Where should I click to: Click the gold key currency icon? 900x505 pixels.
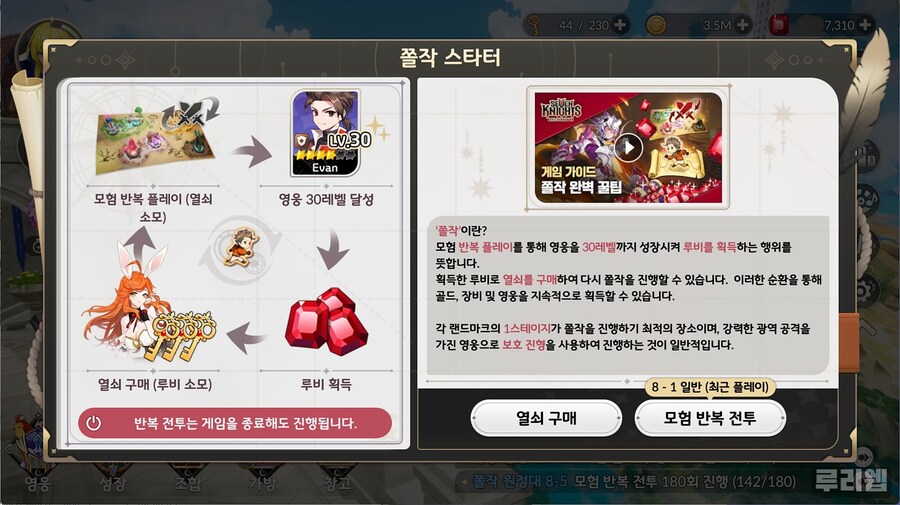[x=534, y=25]
